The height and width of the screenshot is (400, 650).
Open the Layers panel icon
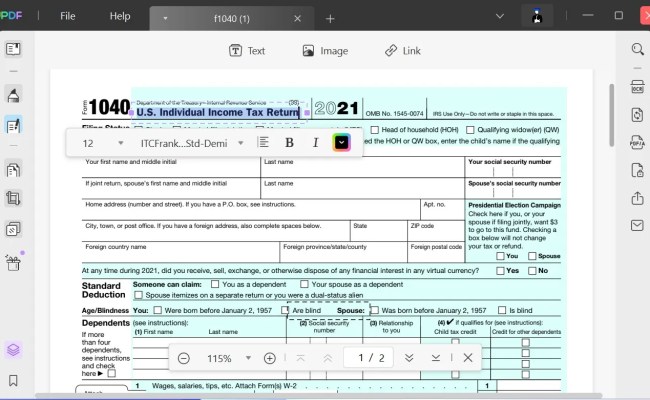pyautogui.click(x=13, y=350)
